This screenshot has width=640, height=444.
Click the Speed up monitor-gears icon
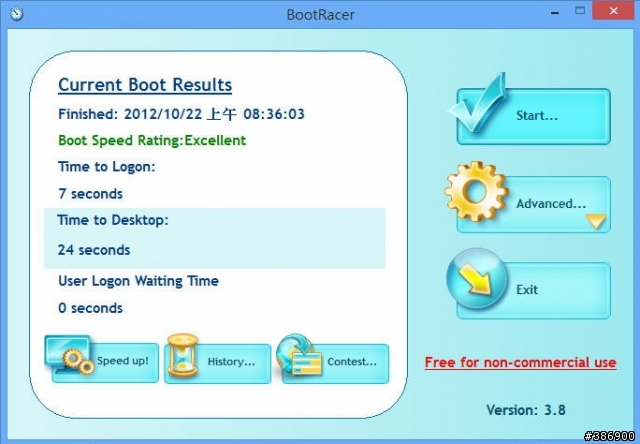coord(70,355)
